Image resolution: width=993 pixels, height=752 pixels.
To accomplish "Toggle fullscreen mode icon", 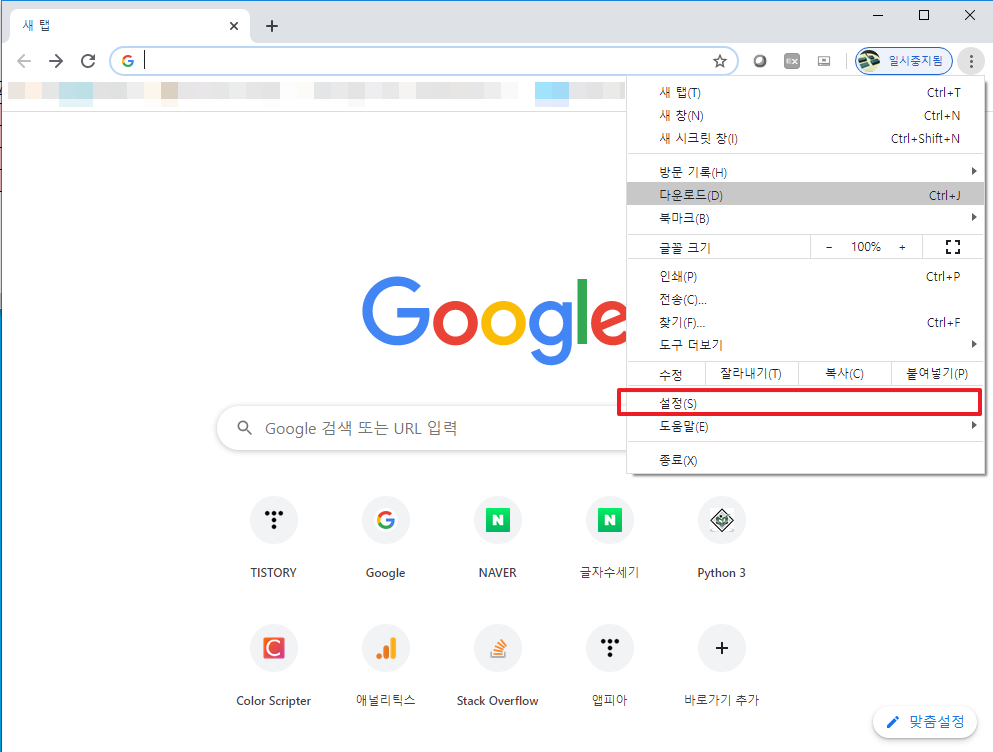I will [952, 247].
